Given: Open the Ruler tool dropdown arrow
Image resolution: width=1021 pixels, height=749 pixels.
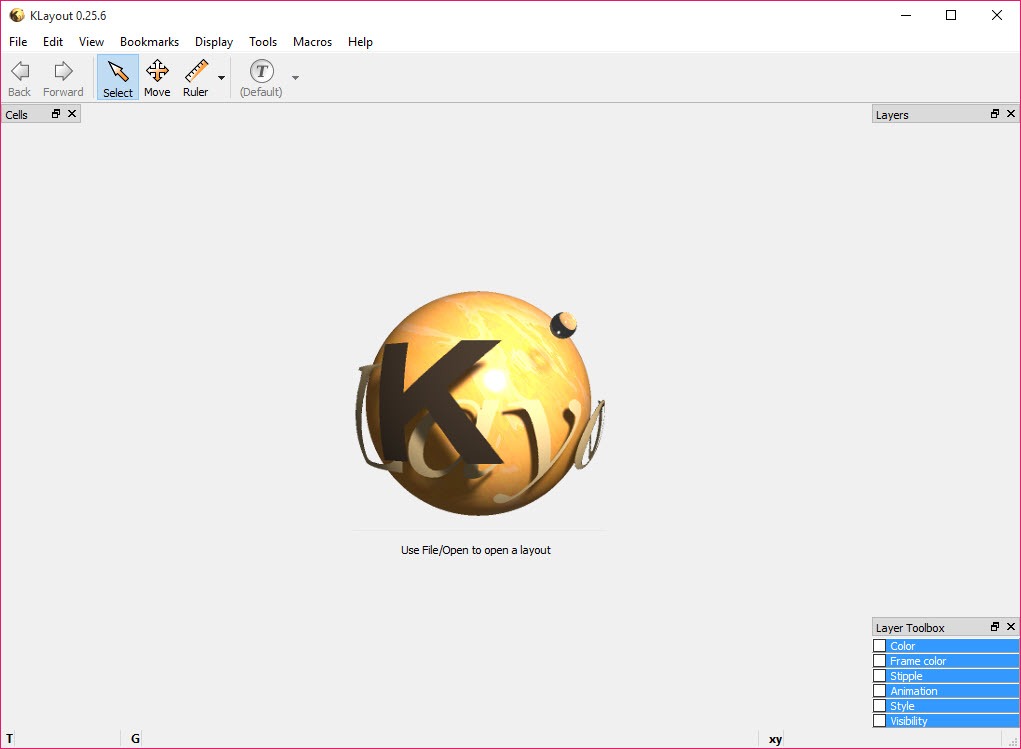Looking at the screenshot, I should click(x=221, y=78).
